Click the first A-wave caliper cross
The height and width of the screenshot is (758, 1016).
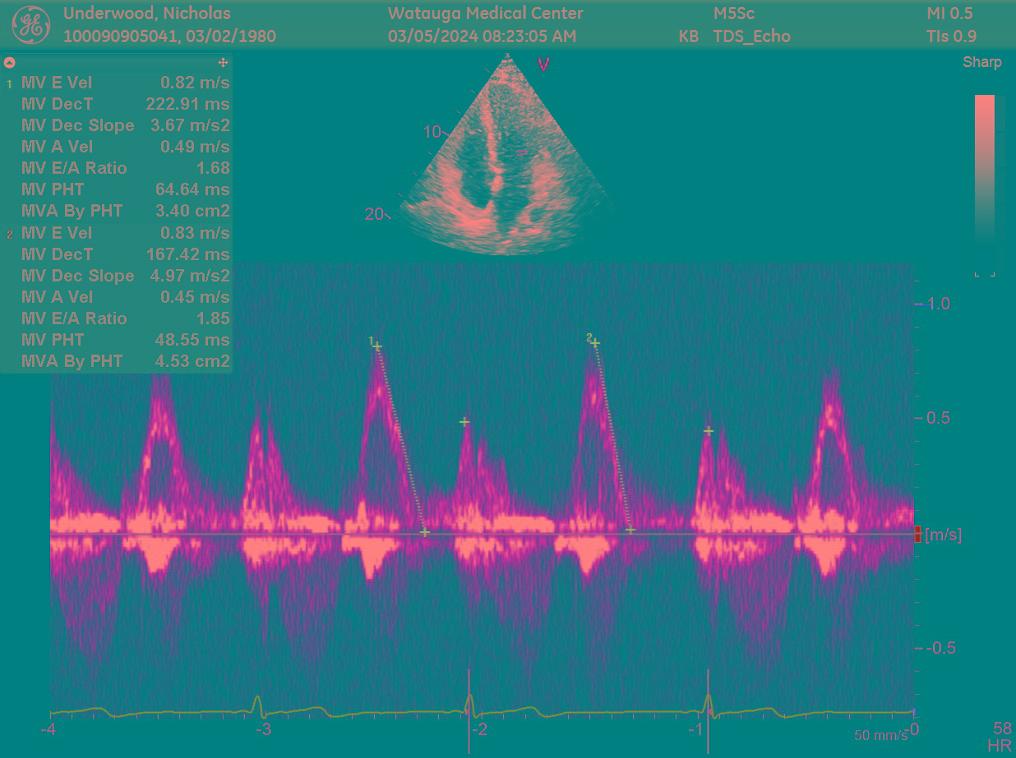[x=464, y=422]
